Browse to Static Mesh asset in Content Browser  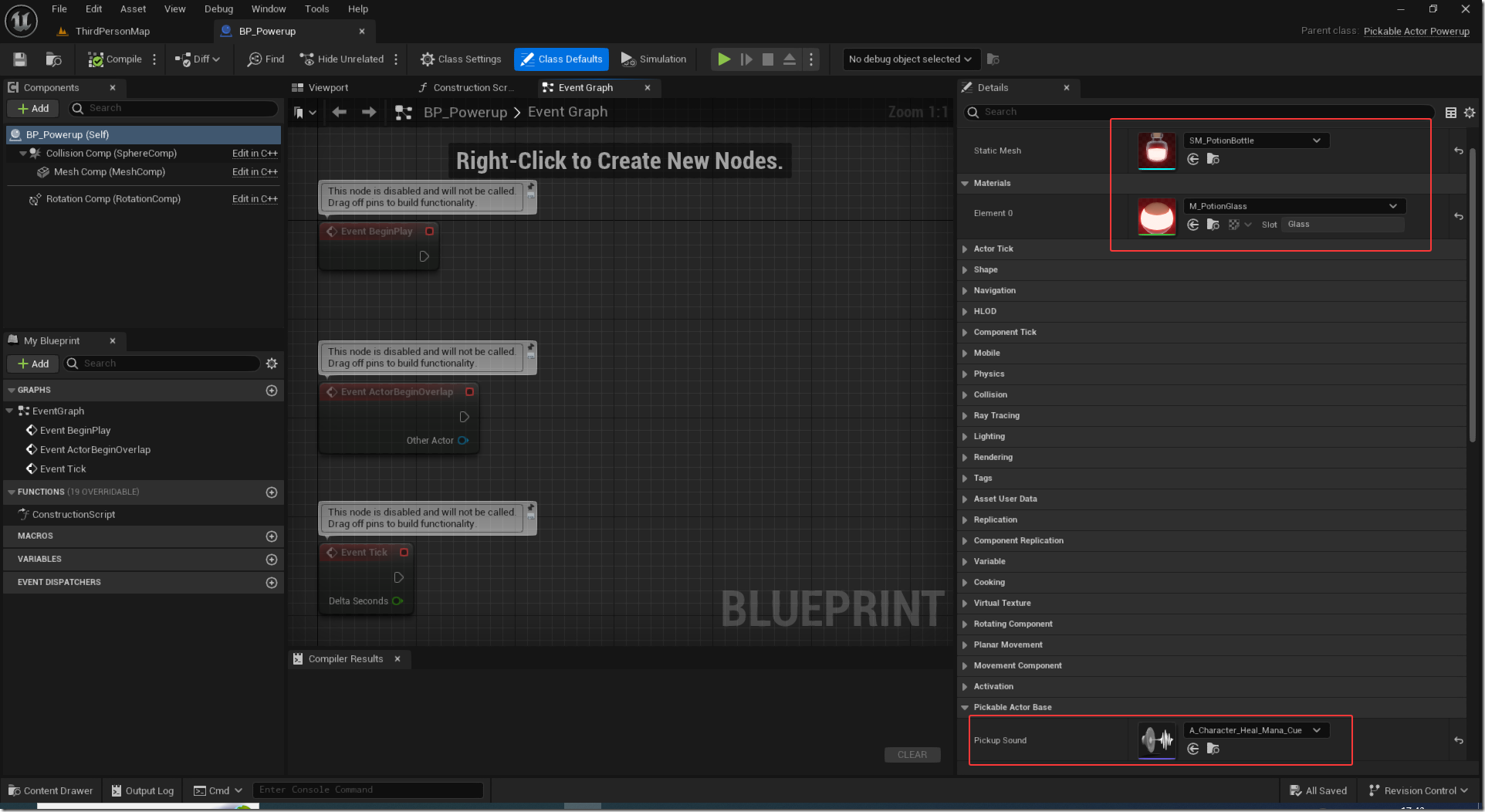(1213, 159)
